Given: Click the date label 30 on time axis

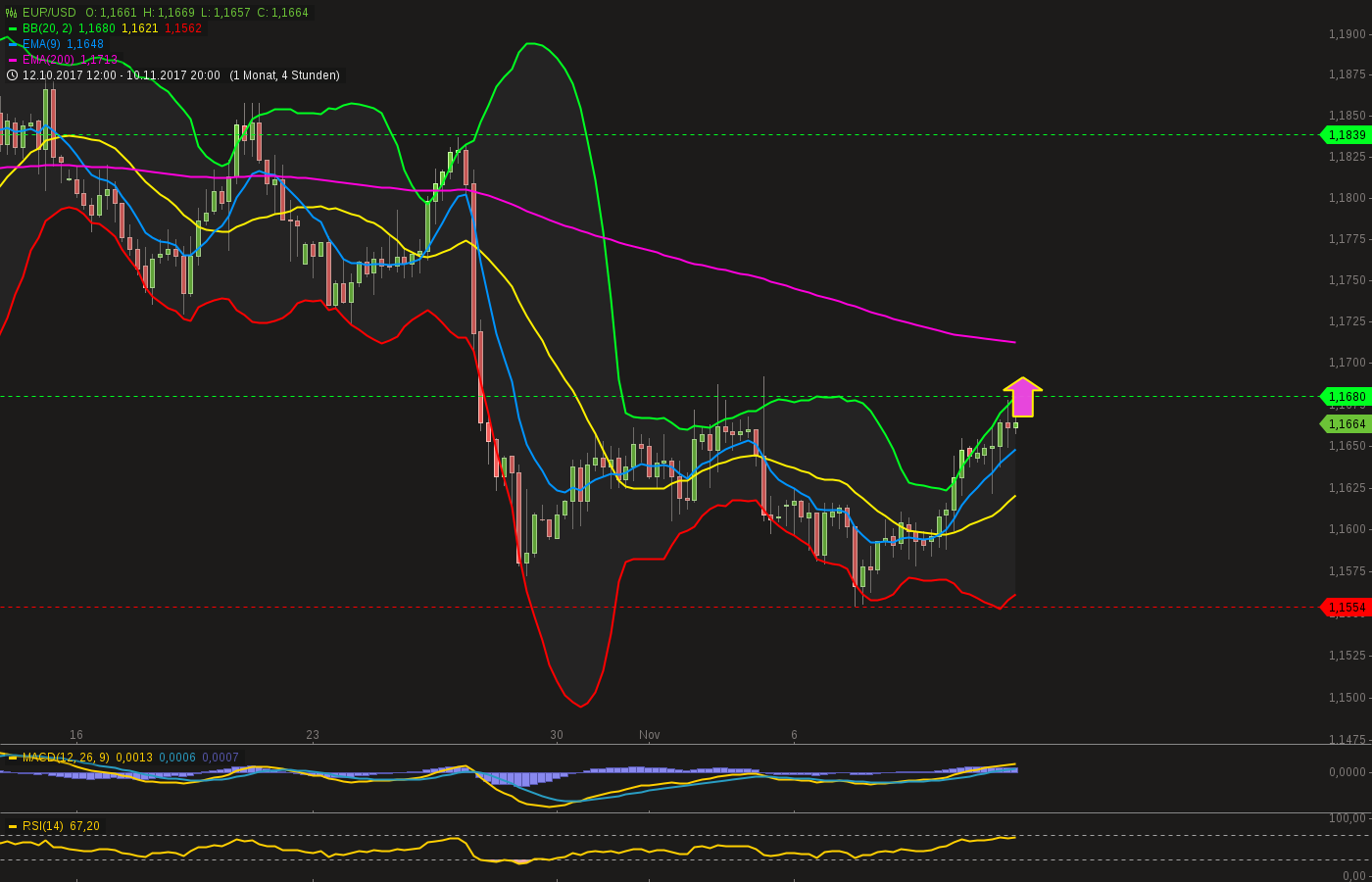Looking at the screenshot, I should click(x=557, y=735).
